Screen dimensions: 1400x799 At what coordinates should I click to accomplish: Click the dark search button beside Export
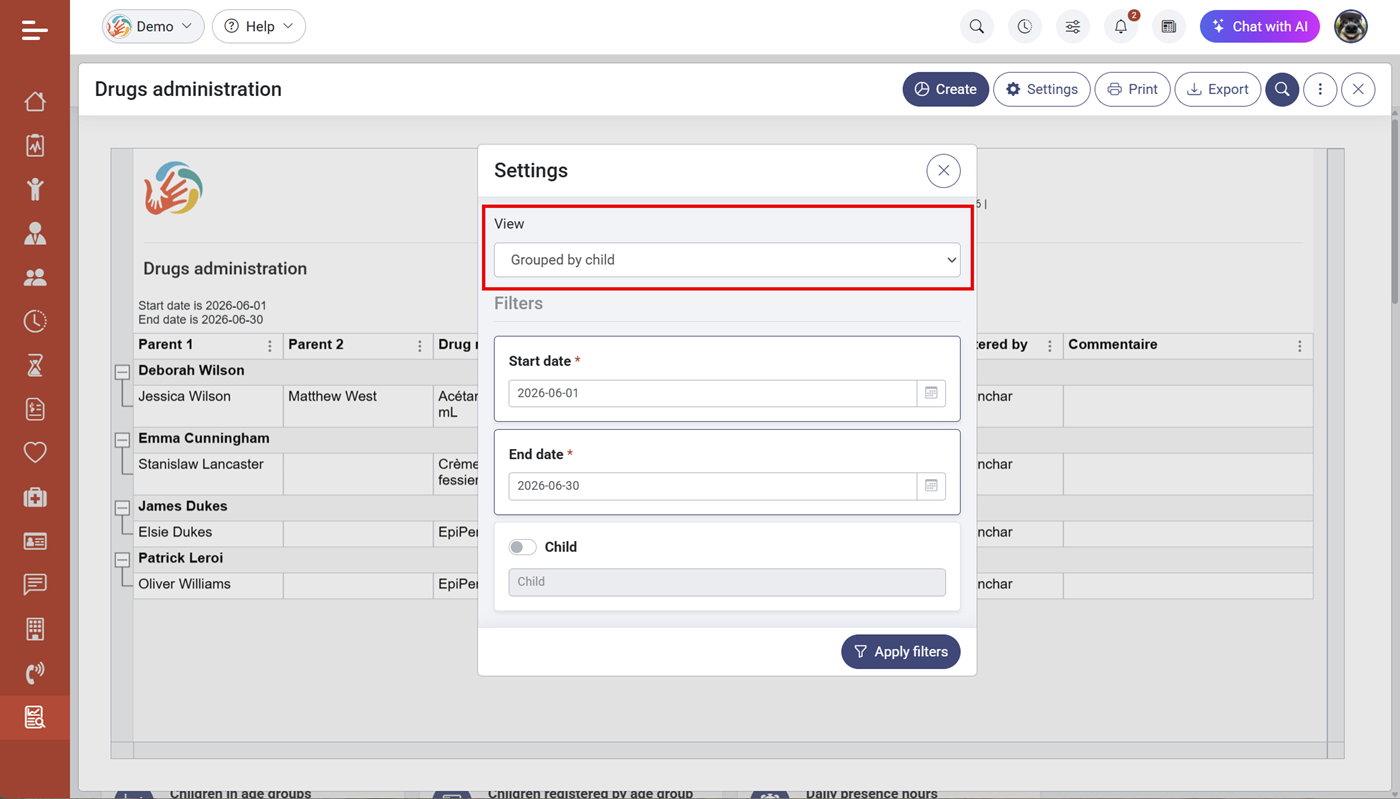pos(1282,89)
